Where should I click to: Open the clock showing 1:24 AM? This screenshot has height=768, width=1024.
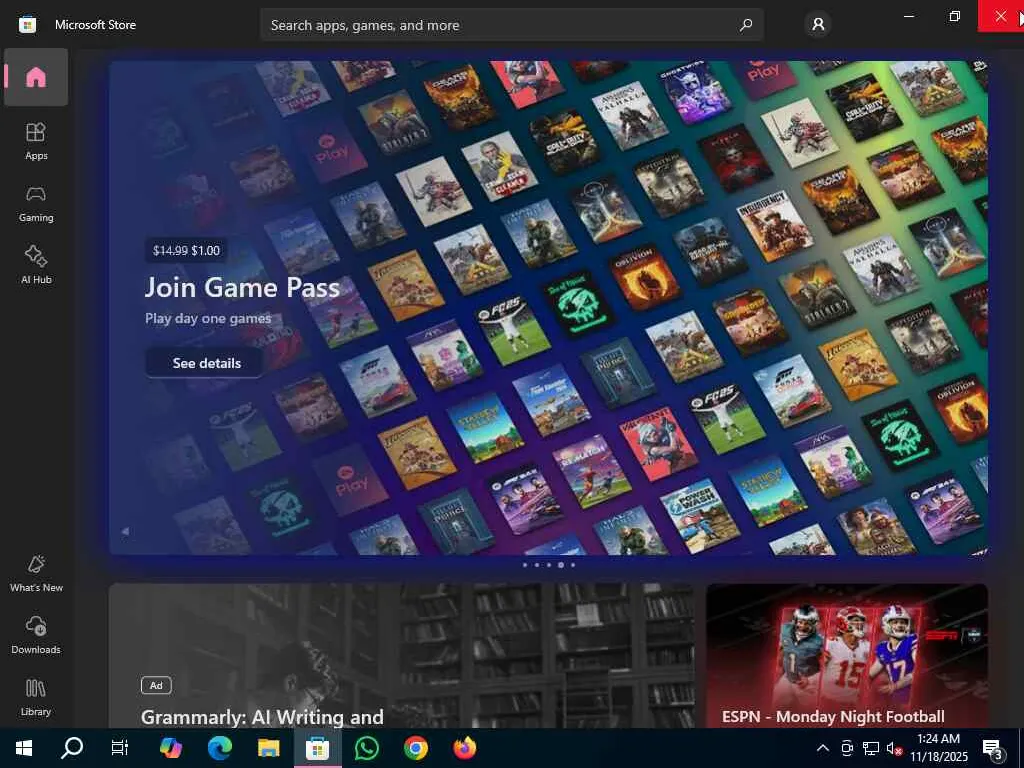[938, 748]
